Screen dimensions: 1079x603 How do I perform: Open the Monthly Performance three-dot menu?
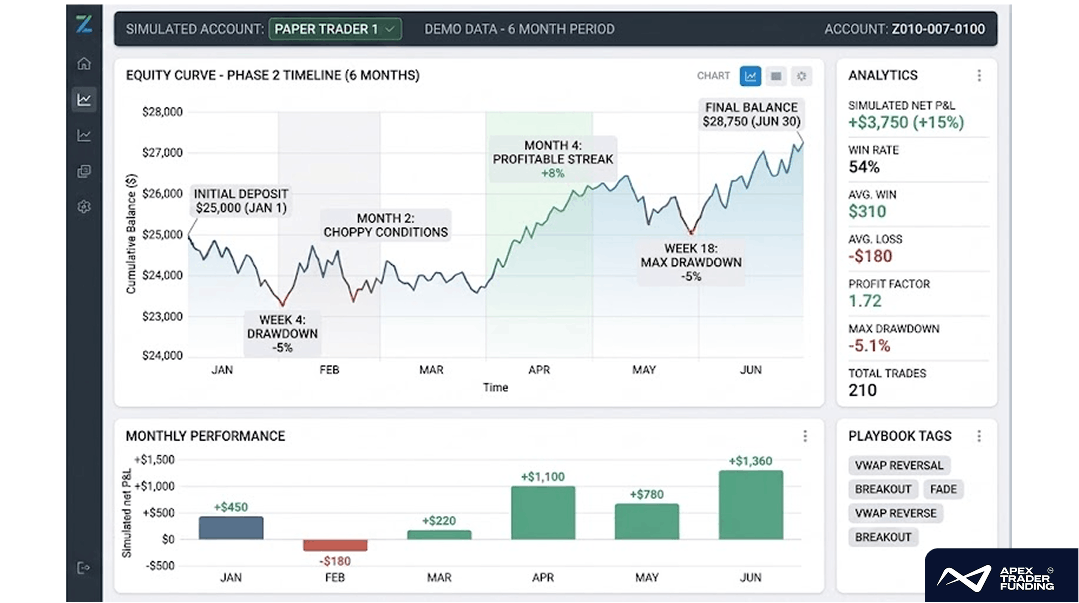[805, 436]
